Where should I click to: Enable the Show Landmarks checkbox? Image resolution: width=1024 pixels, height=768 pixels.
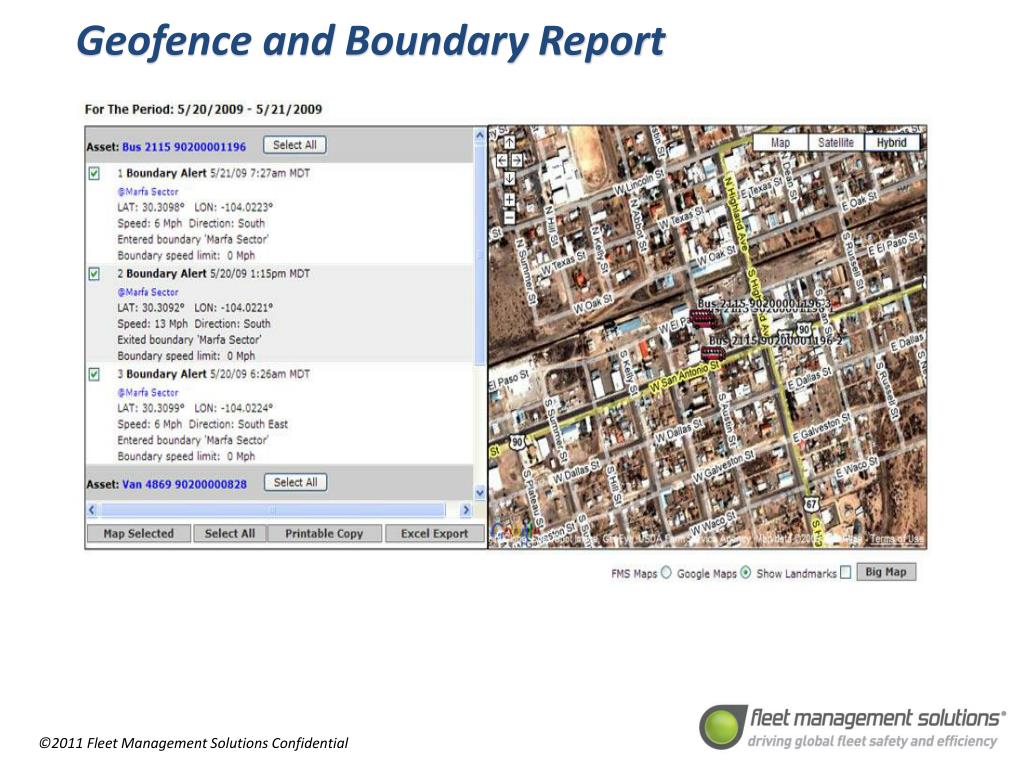click(x=846, y=573)
